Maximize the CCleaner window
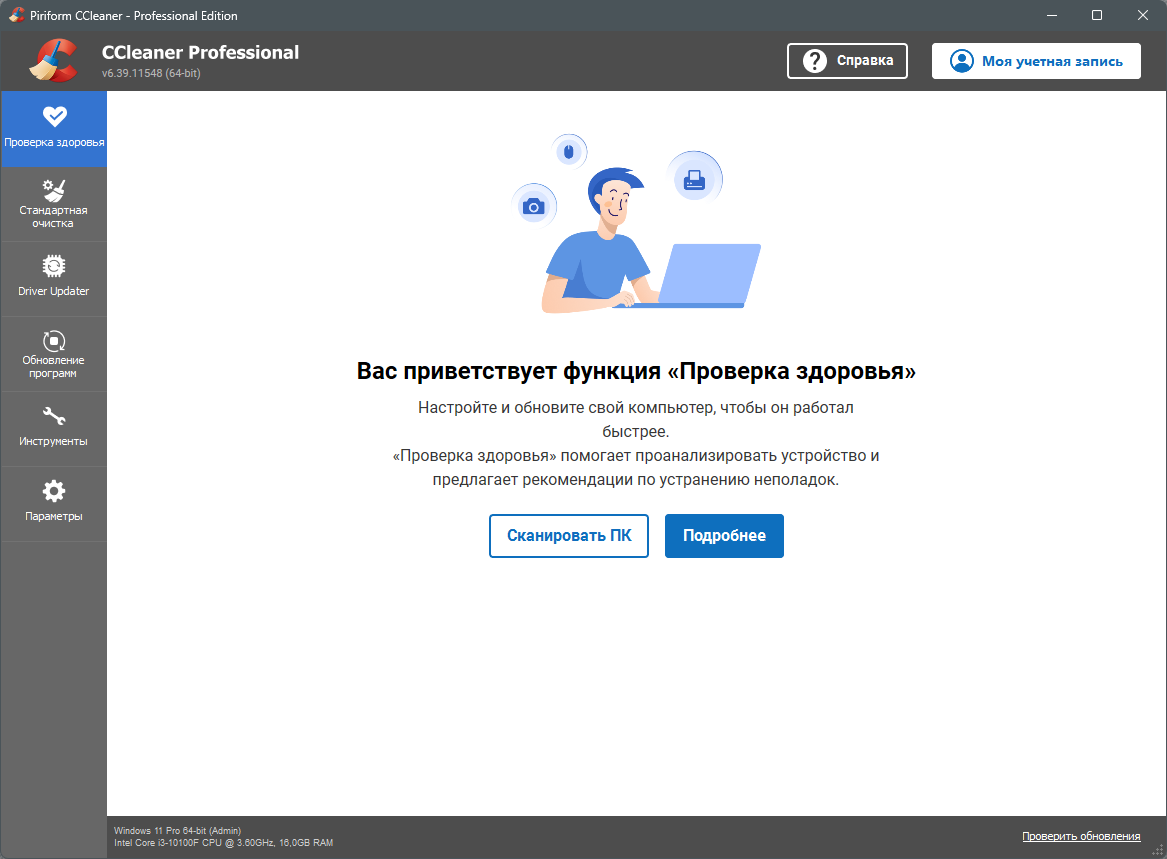This screenshot has width=1167, height=859. [x=1097, y=15]
